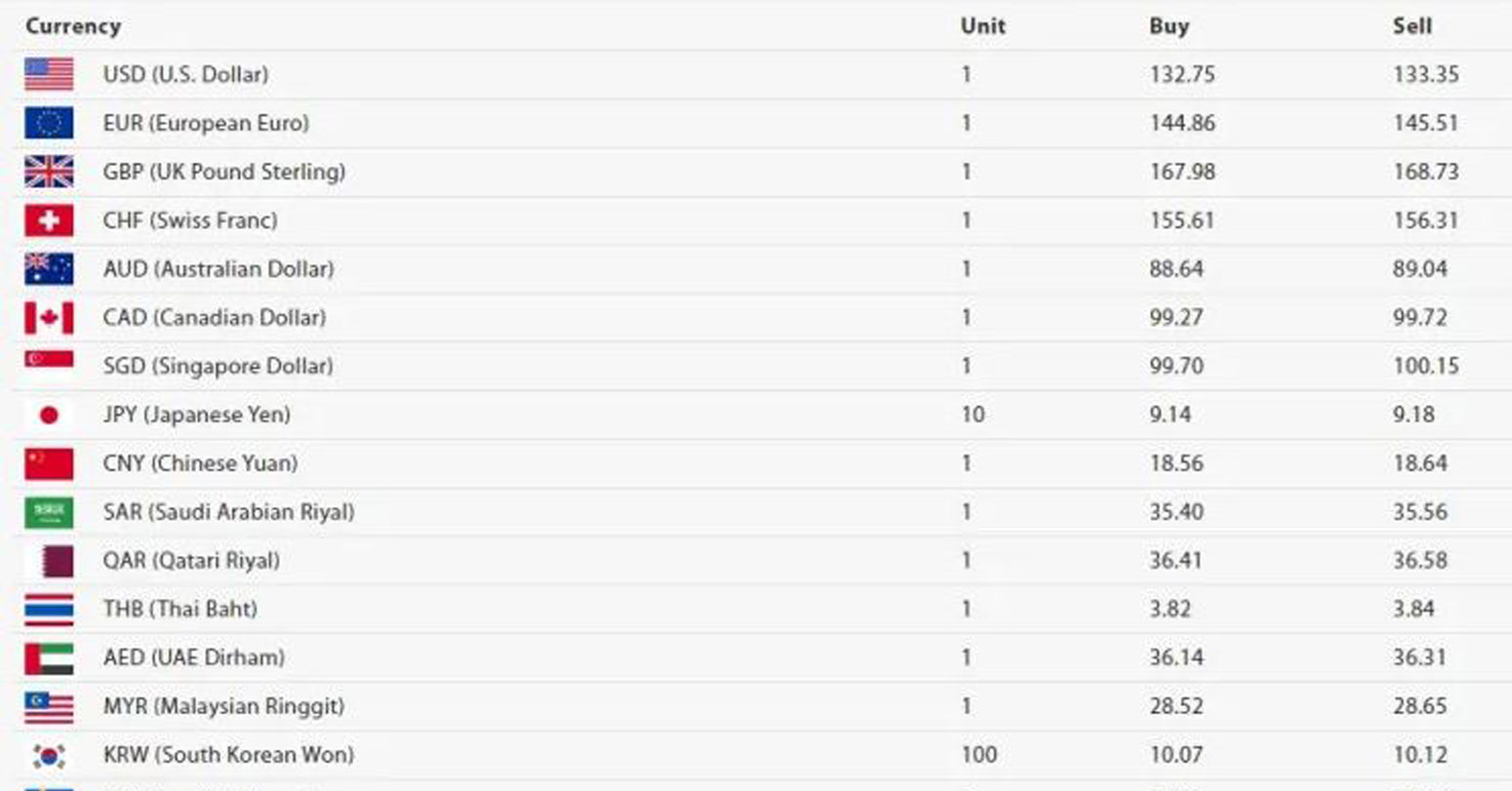Click the UK flag icon
Screen dimensions: 1512x791
(x=49, y=172)
